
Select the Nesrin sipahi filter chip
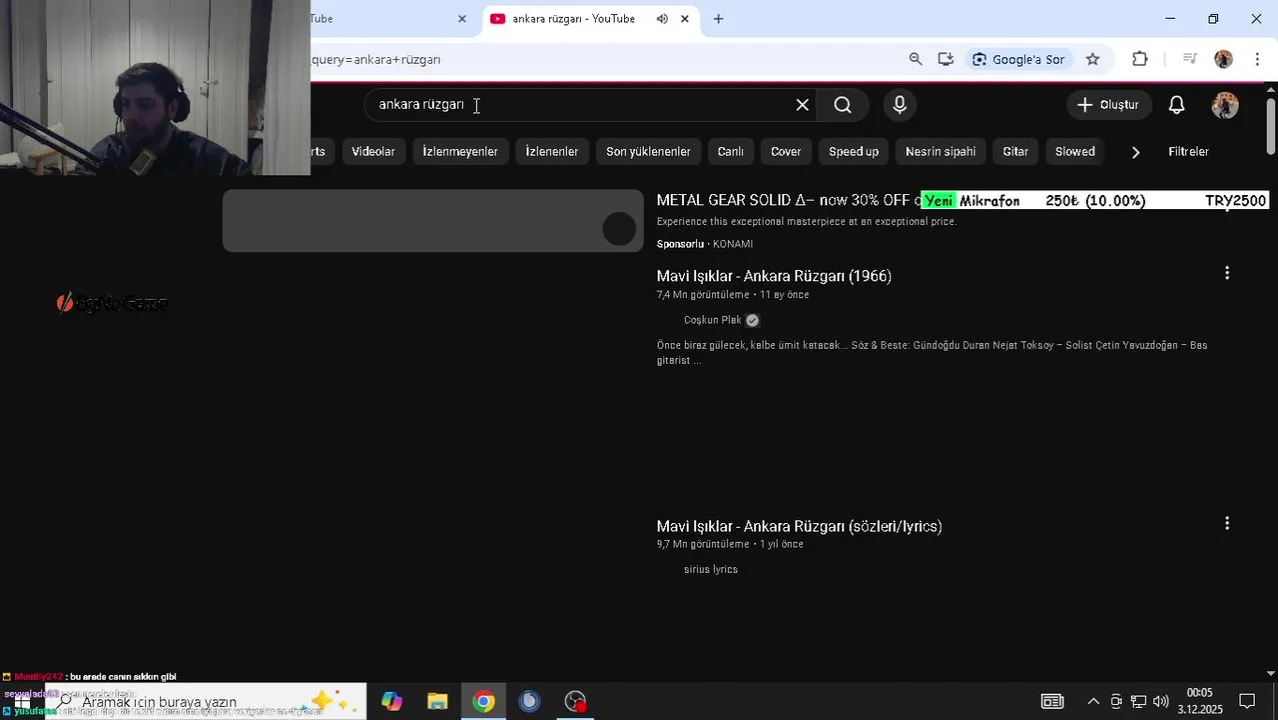click(x=940, y=152)
